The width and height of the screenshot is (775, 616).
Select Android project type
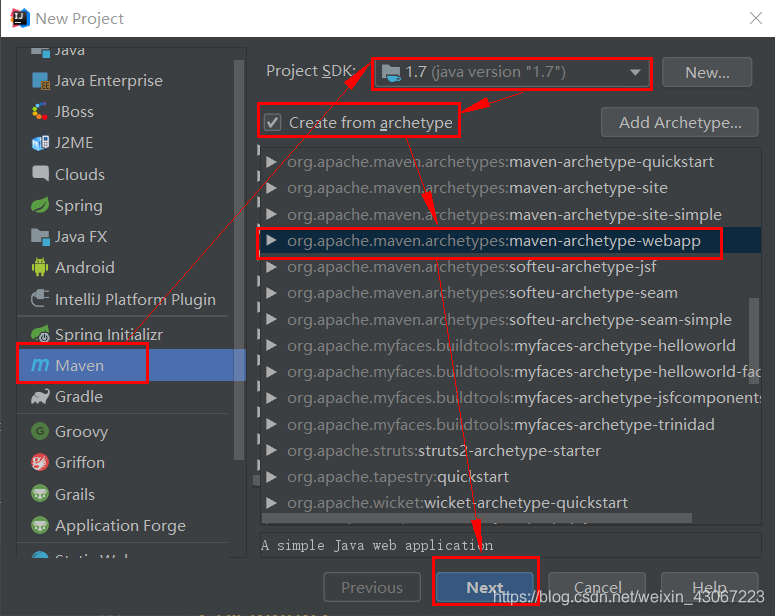pos(125,267)
